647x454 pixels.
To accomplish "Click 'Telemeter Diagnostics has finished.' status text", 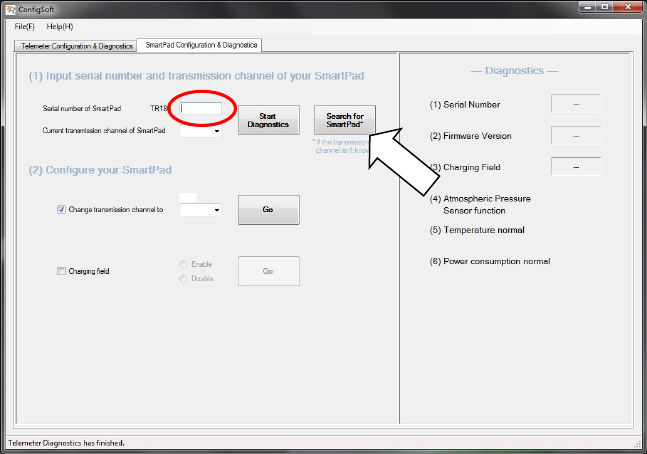I will click(x=66, y=443).
